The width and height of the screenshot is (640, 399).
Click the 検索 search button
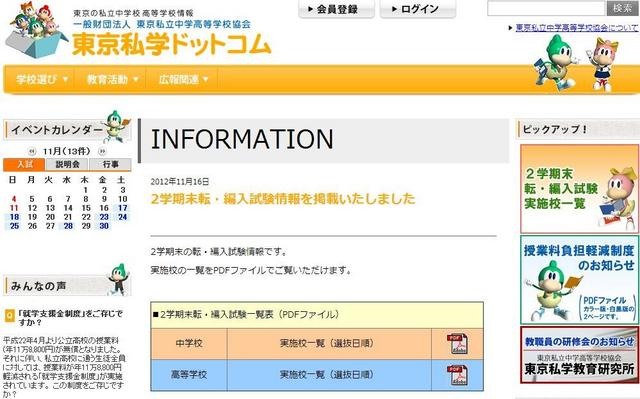622,8
